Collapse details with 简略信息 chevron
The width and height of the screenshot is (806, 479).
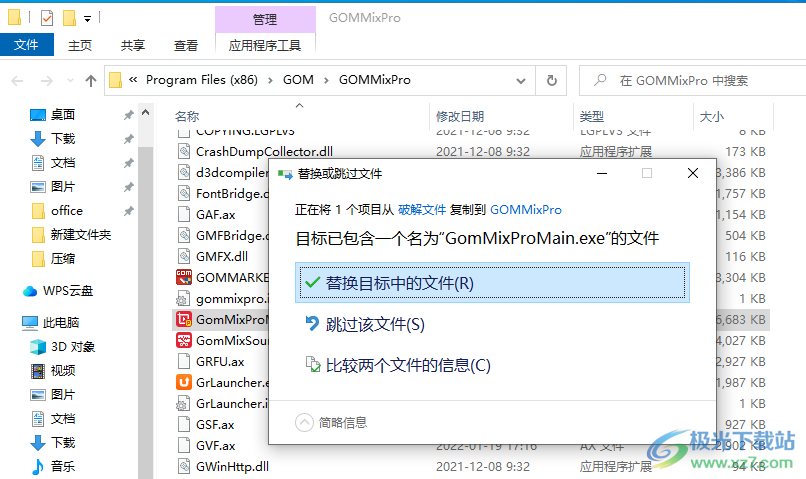point(304,422)
